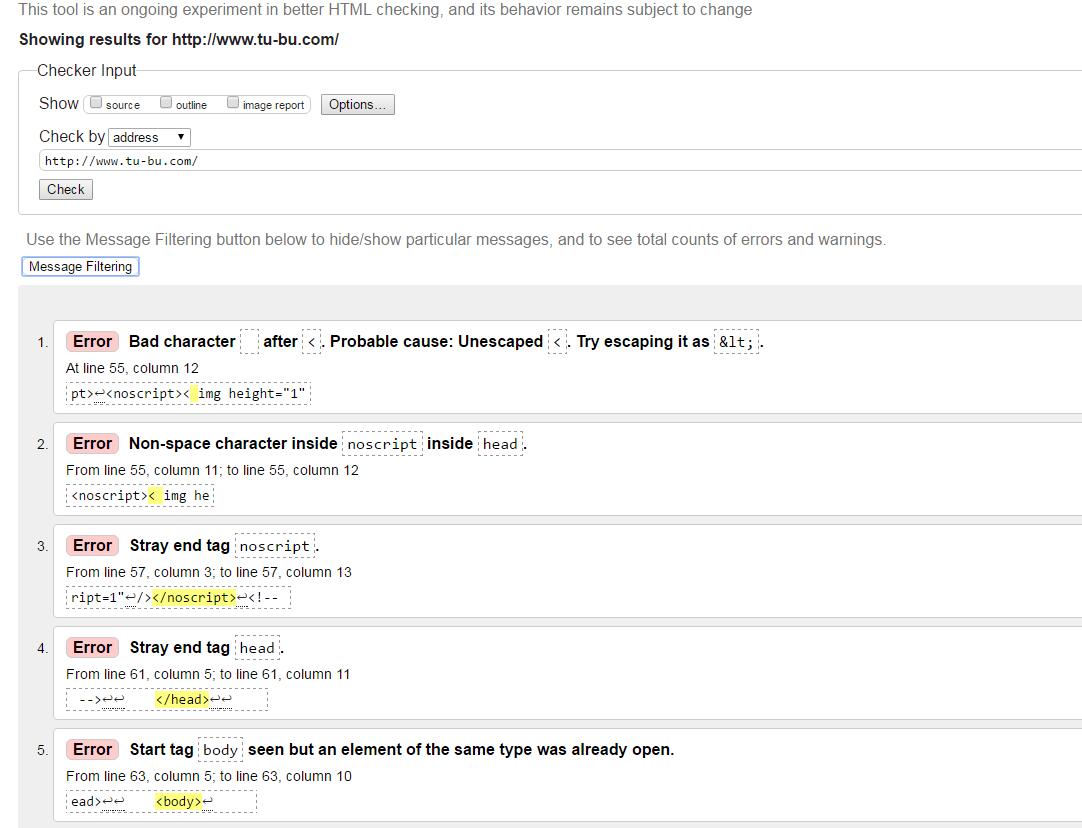Enable the source checkbox
Image resolution: width=1082 pixels, height=828 pixels.
97,103
